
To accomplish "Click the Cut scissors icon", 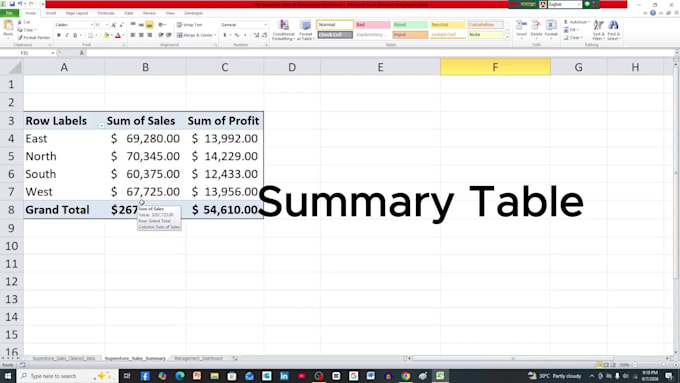I will 20,22.
